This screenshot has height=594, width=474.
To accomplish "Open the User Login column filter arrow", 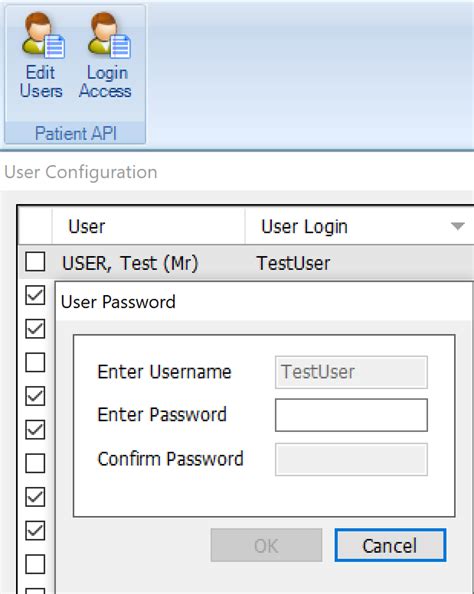I will [x=458, y=226].
